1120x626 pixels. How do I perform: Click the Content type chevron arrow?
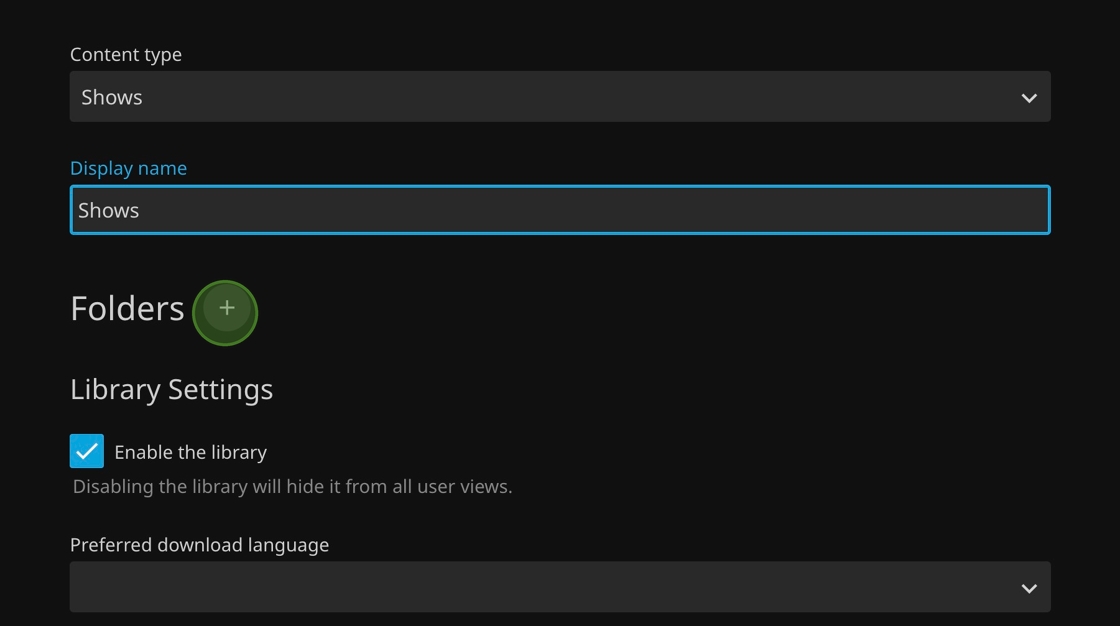point(1029,98)
